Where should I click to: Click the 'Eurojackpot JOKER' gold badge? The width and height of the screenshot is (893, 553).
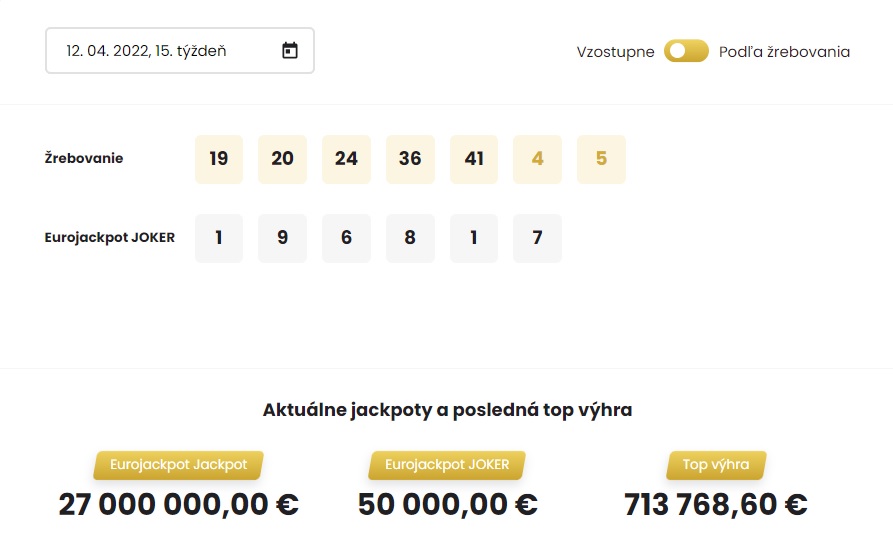point(447,465)
